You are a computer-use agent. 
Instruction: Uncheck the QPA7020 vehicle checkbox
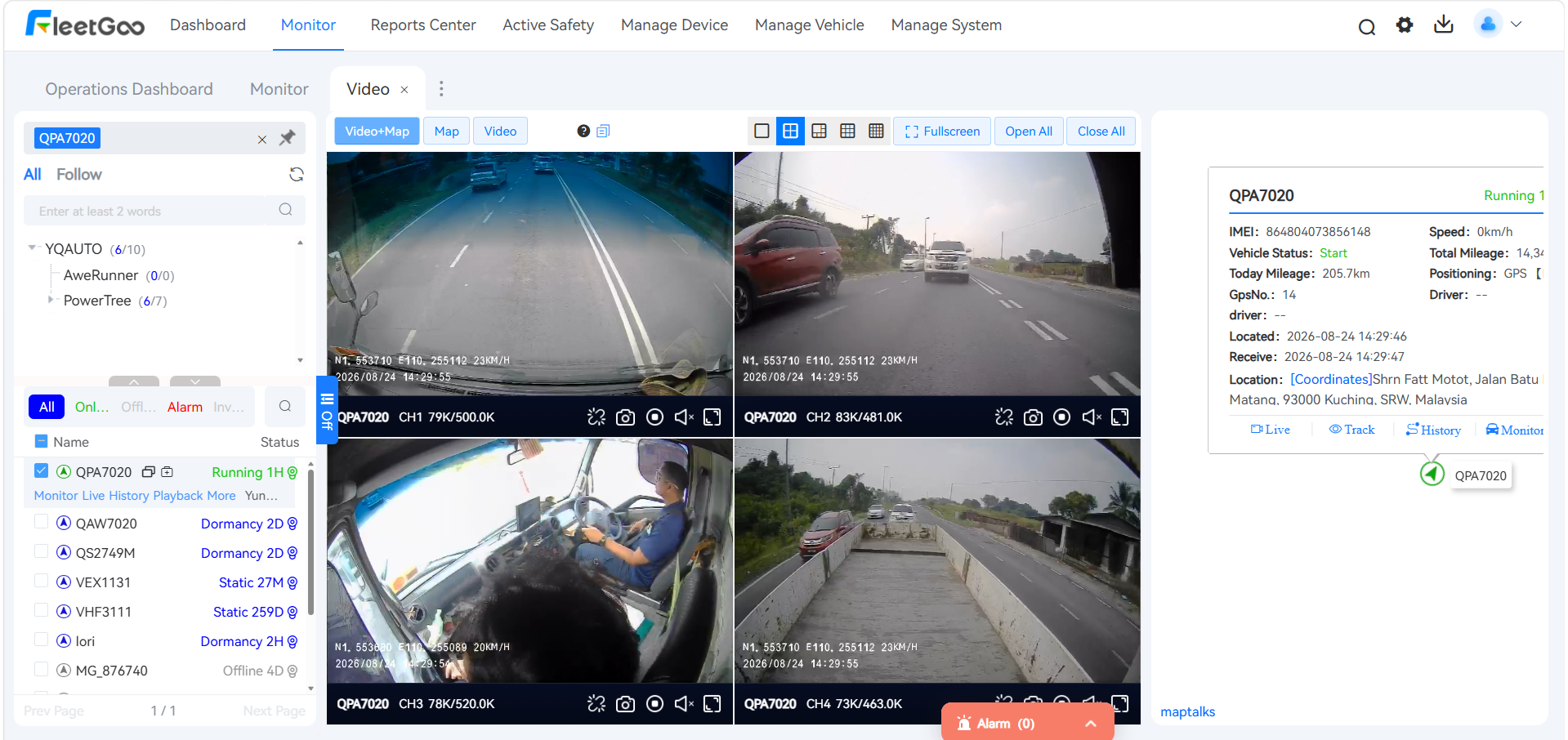coord(42,470)
